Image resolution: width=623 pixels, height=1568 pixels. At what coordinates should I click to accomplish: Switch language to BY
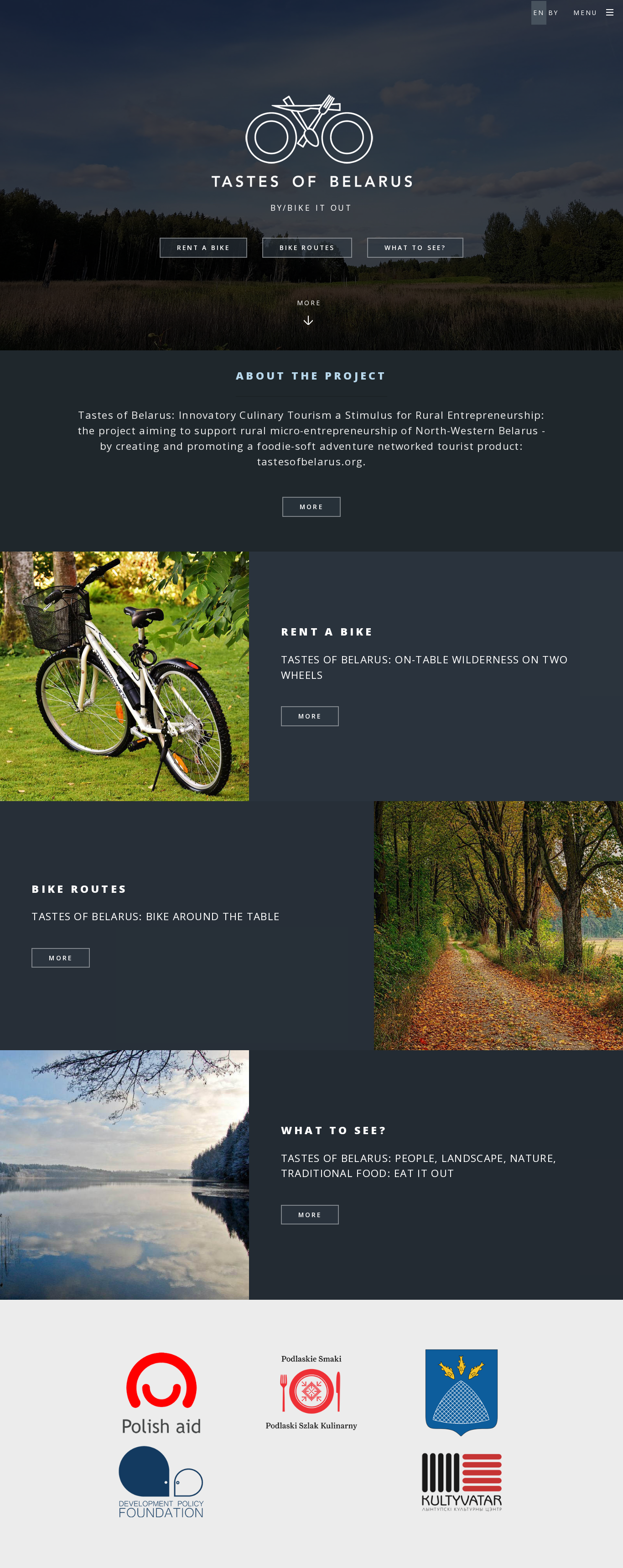click(553, 12)
